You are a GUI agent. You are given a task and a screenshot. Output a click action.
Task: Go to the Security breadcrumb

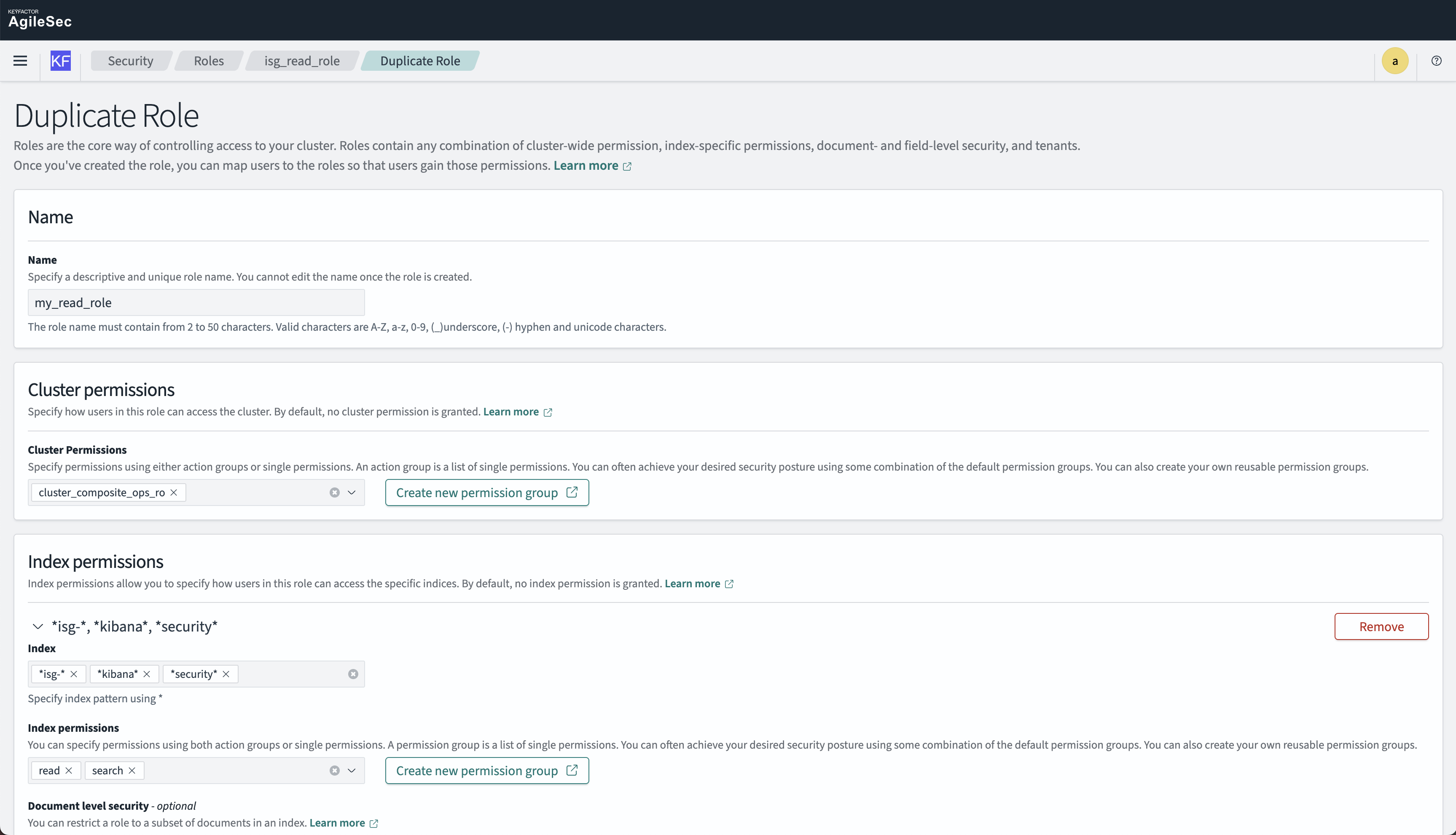pos(130,61)
